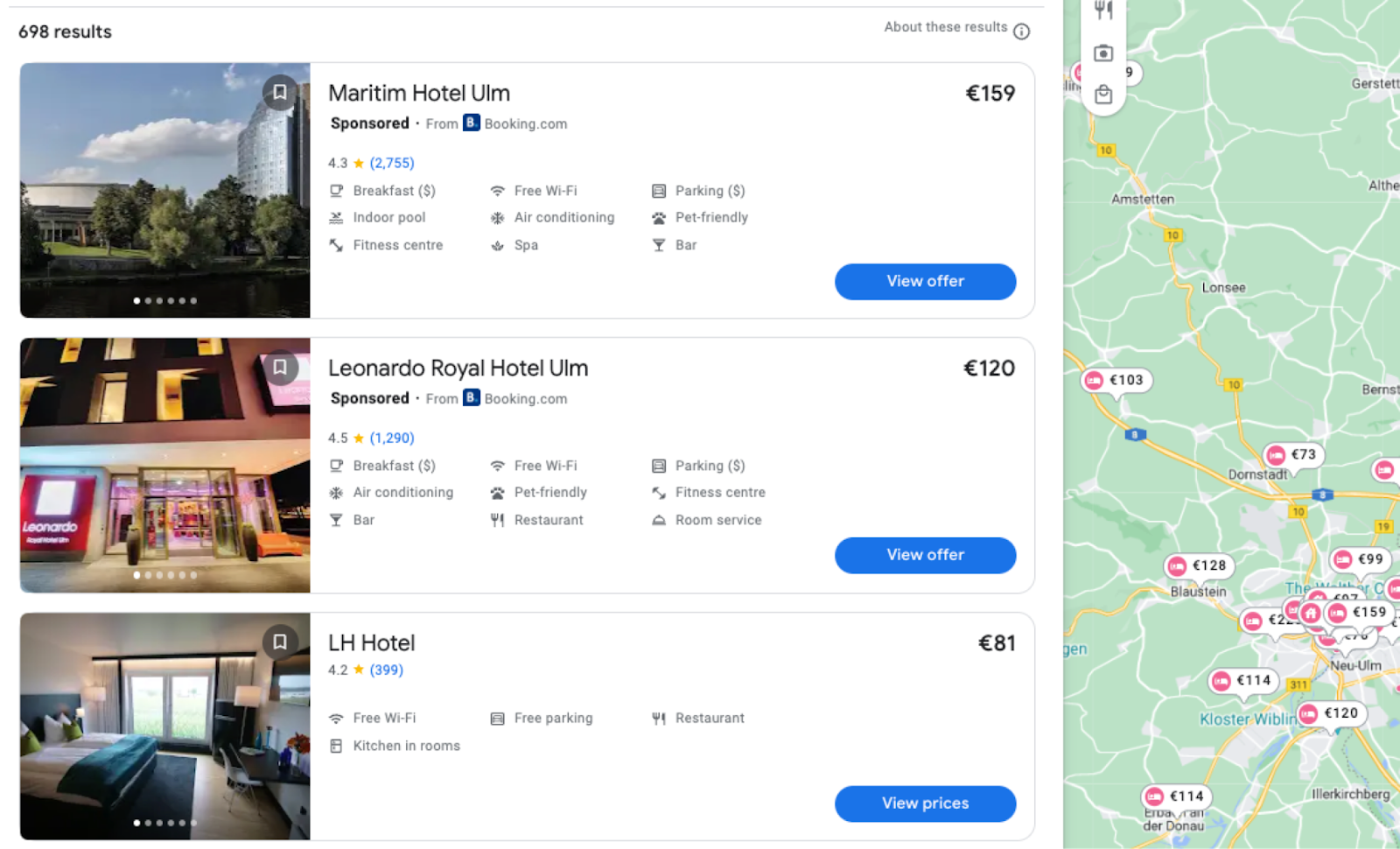Screen dimensions: 1400x849
Task: Save LH Hotel using its bookmark icon
Action: (280, 642)
